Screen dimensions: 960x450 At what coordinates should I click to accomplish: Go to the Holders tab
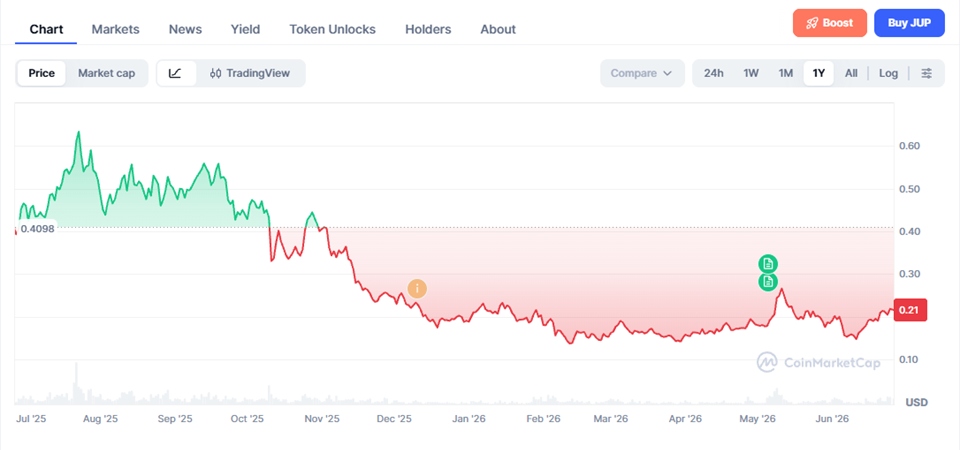pyautogui.click(x=428, y=29)
